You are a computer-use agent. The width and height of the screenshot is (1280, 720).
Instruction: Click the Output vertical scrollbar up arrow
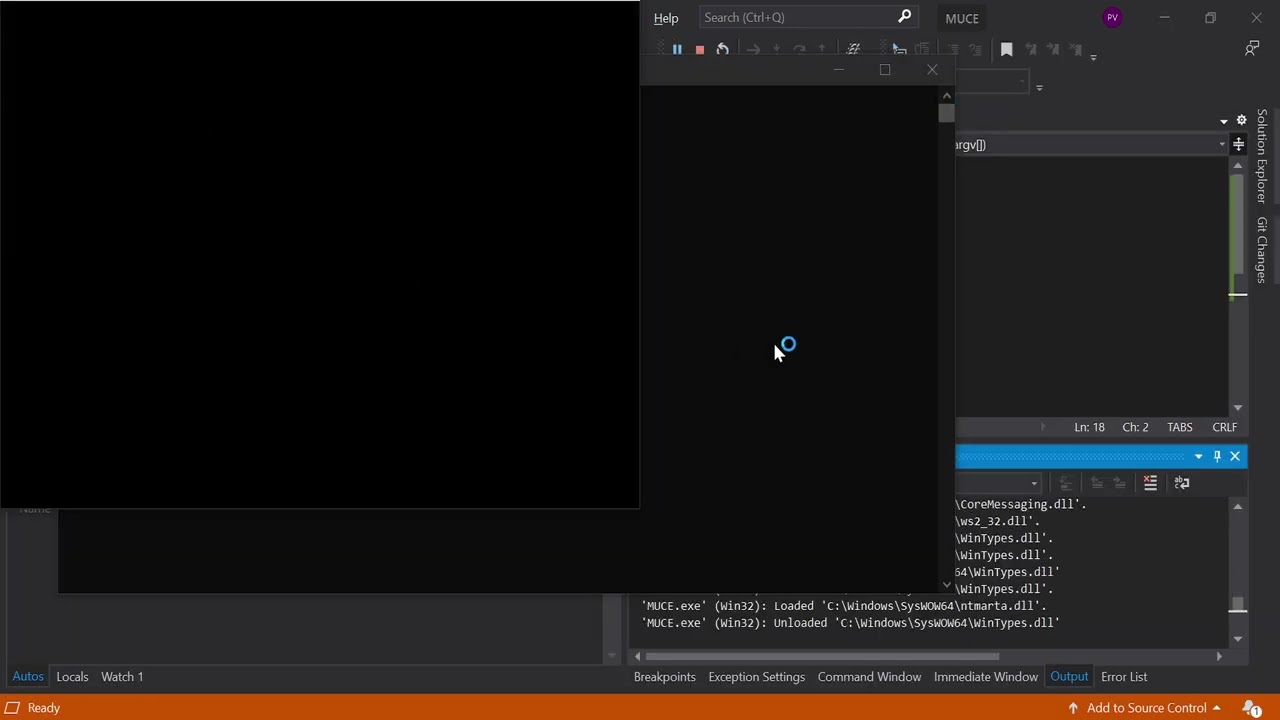pos(1238,507)
